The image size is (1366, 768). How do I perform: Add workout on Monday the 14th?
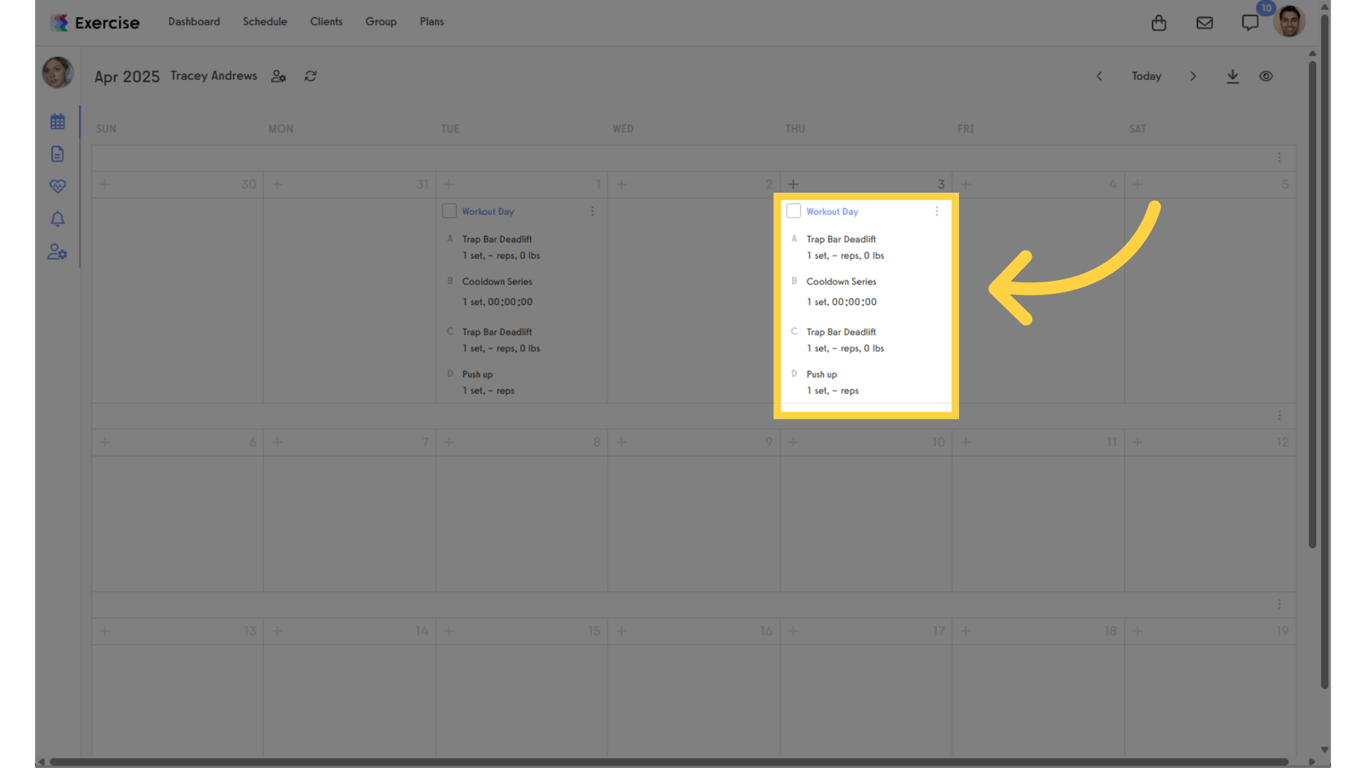click(277, 631)
